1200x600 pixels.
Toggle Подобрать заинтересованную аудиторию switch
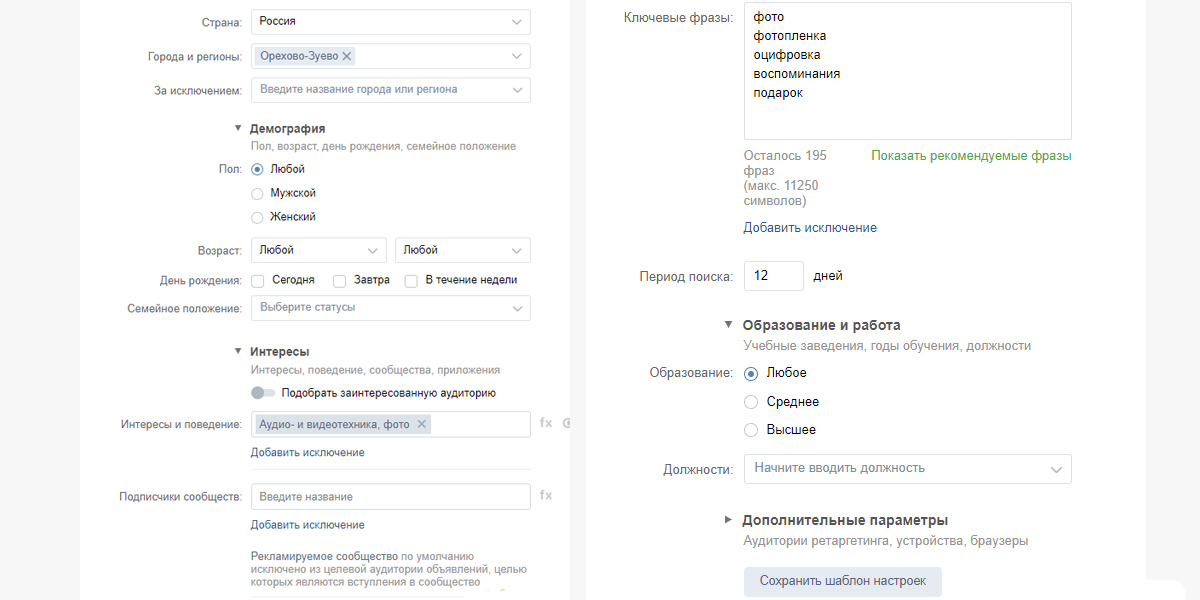(x=263, y=393)
